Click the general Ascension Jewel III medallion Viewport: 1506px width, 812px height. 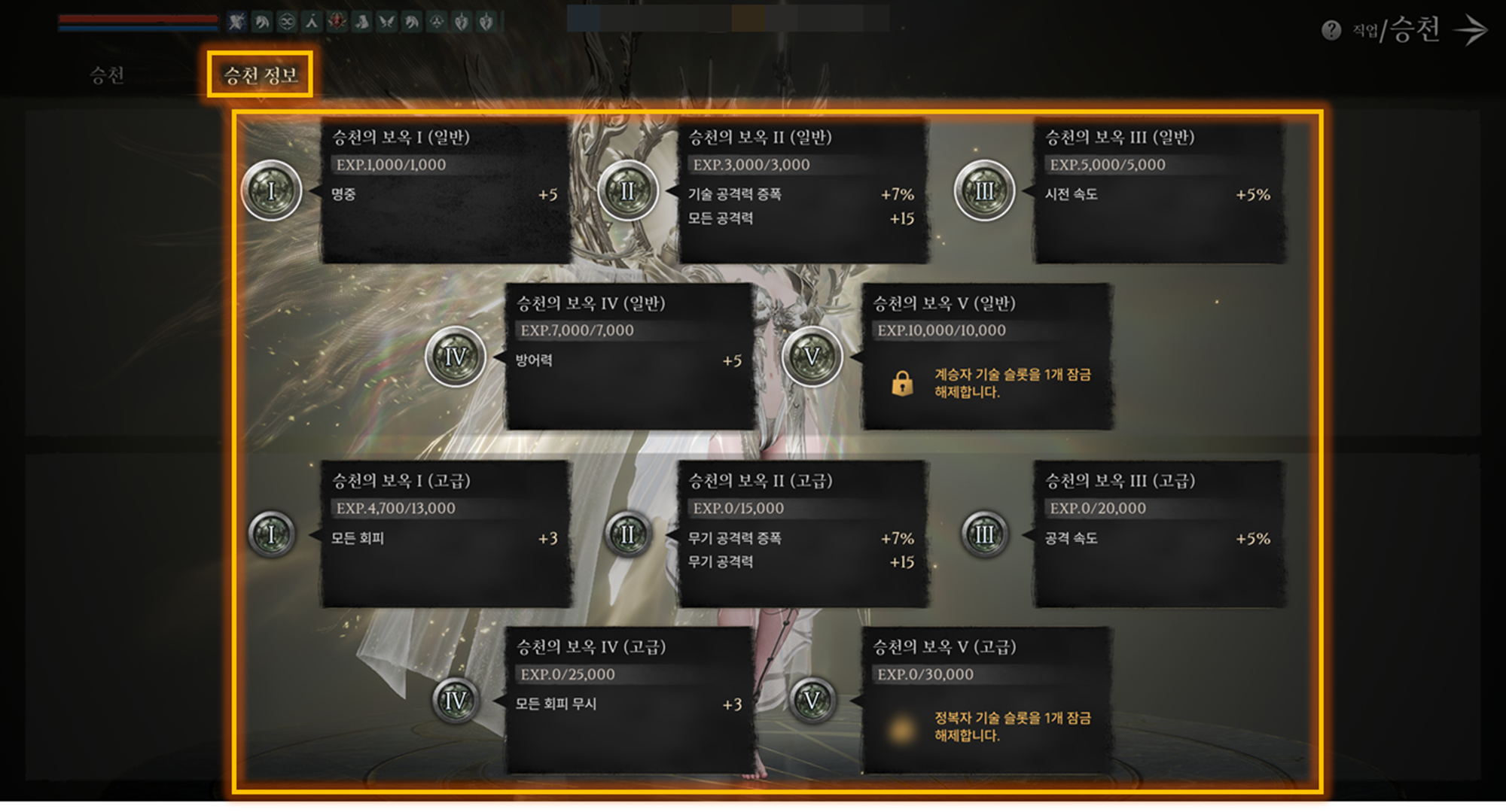click(x=984, y=190)
